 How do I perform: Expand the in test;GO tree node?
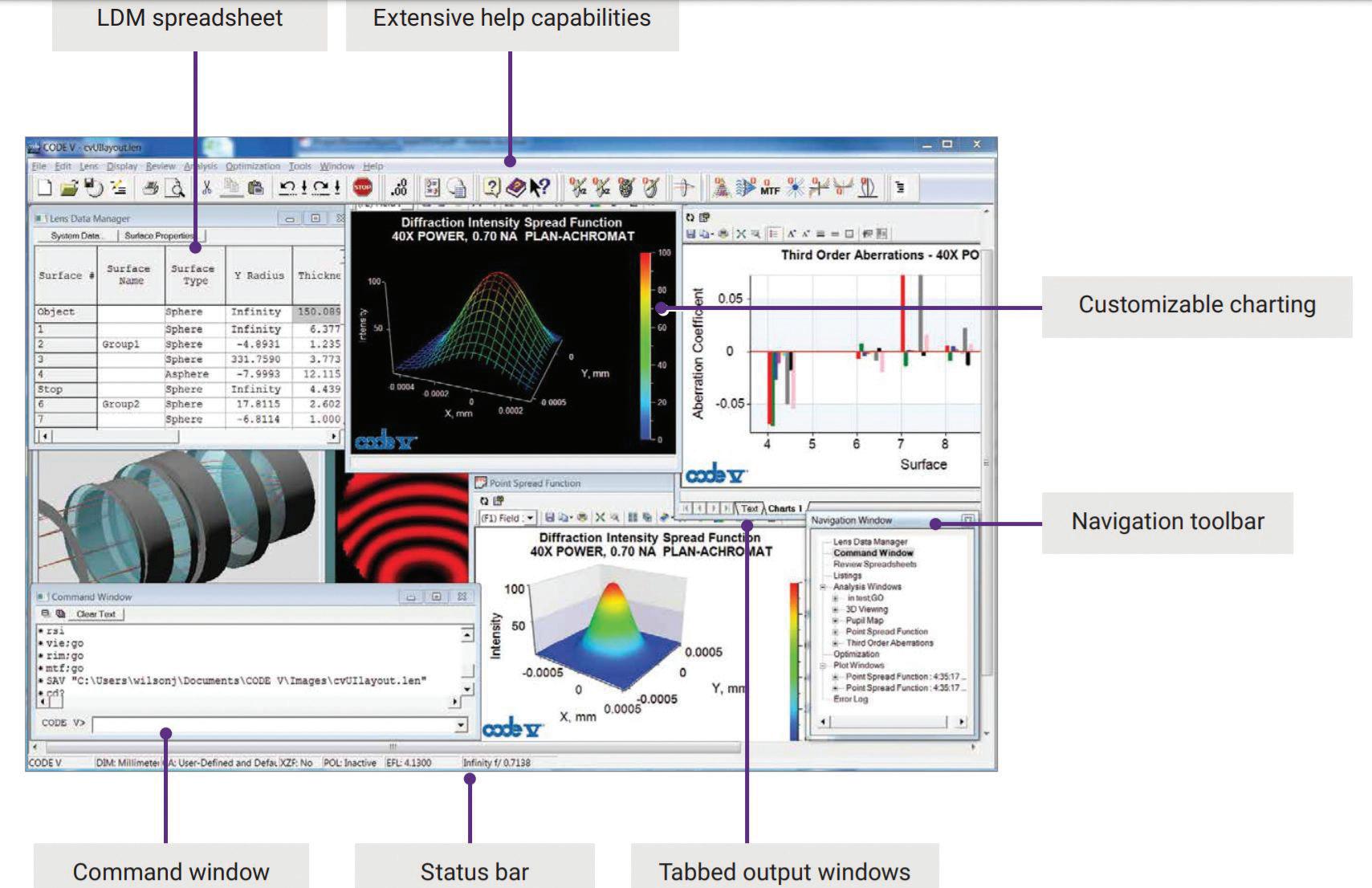tap(835, 598)
